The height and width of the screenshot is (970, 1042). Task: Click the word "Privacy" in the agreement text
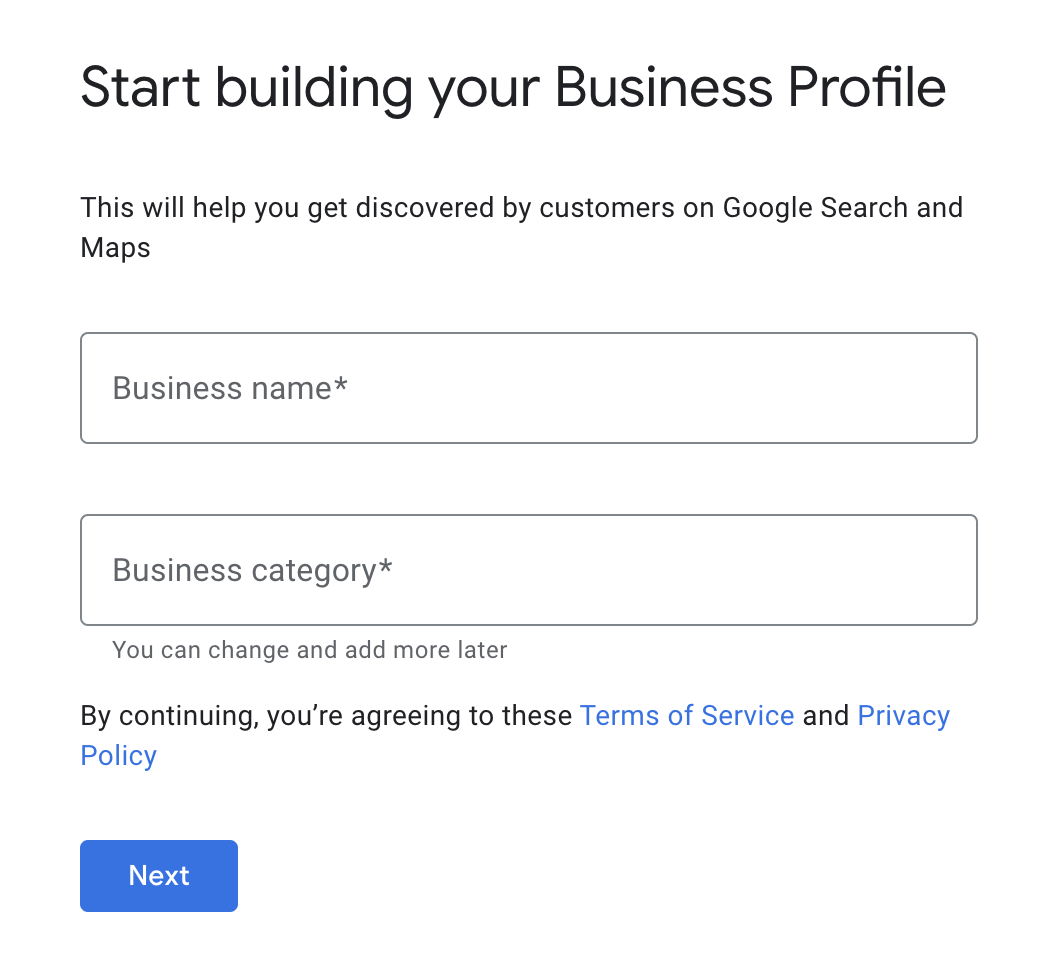(903, 716)
